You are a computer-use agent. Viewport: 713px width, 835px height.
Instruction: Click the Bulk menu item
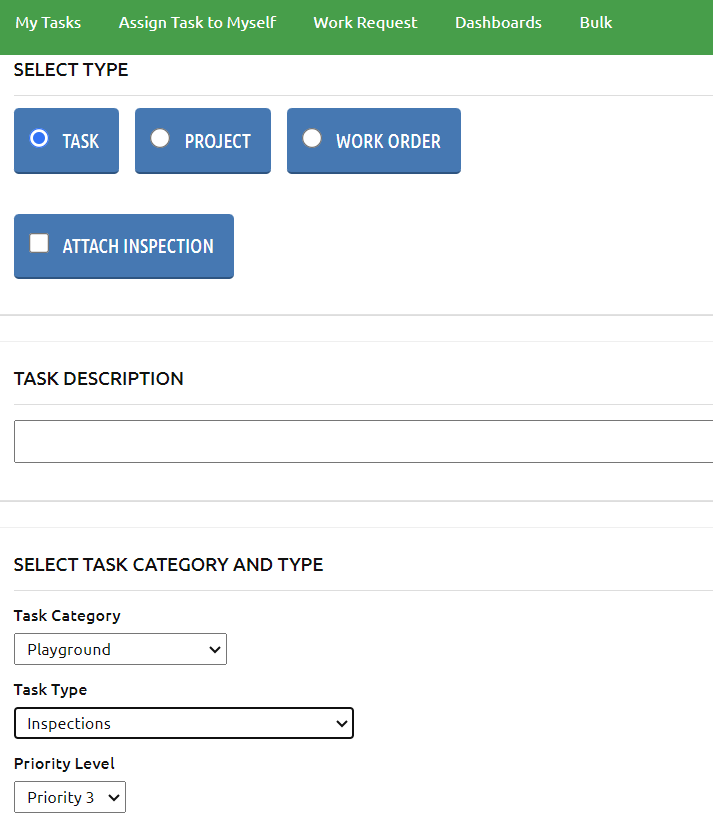click(595, 22)
